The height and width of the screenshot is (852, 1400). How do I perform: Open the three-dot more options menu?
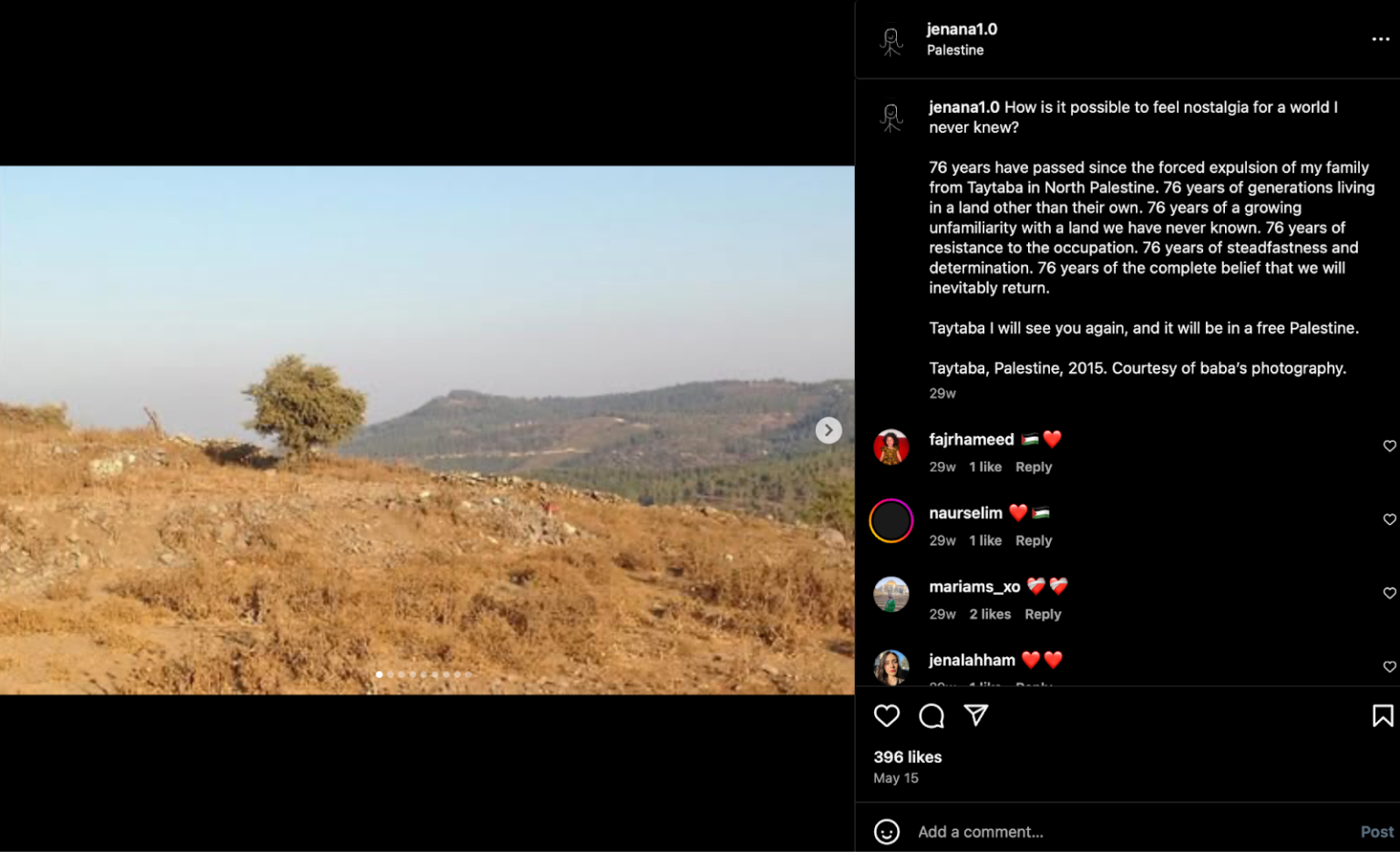(1381, 39)
